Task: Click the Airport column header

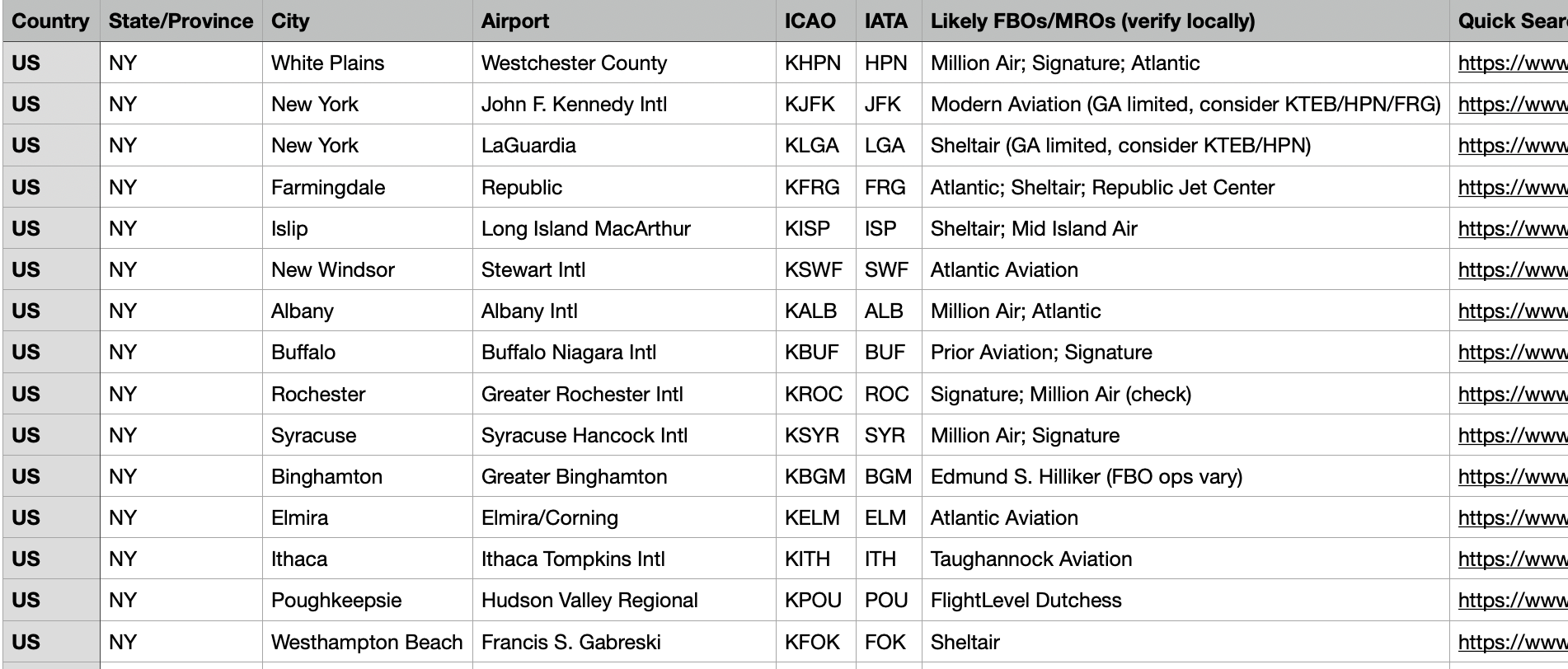Action: (624, 21)
